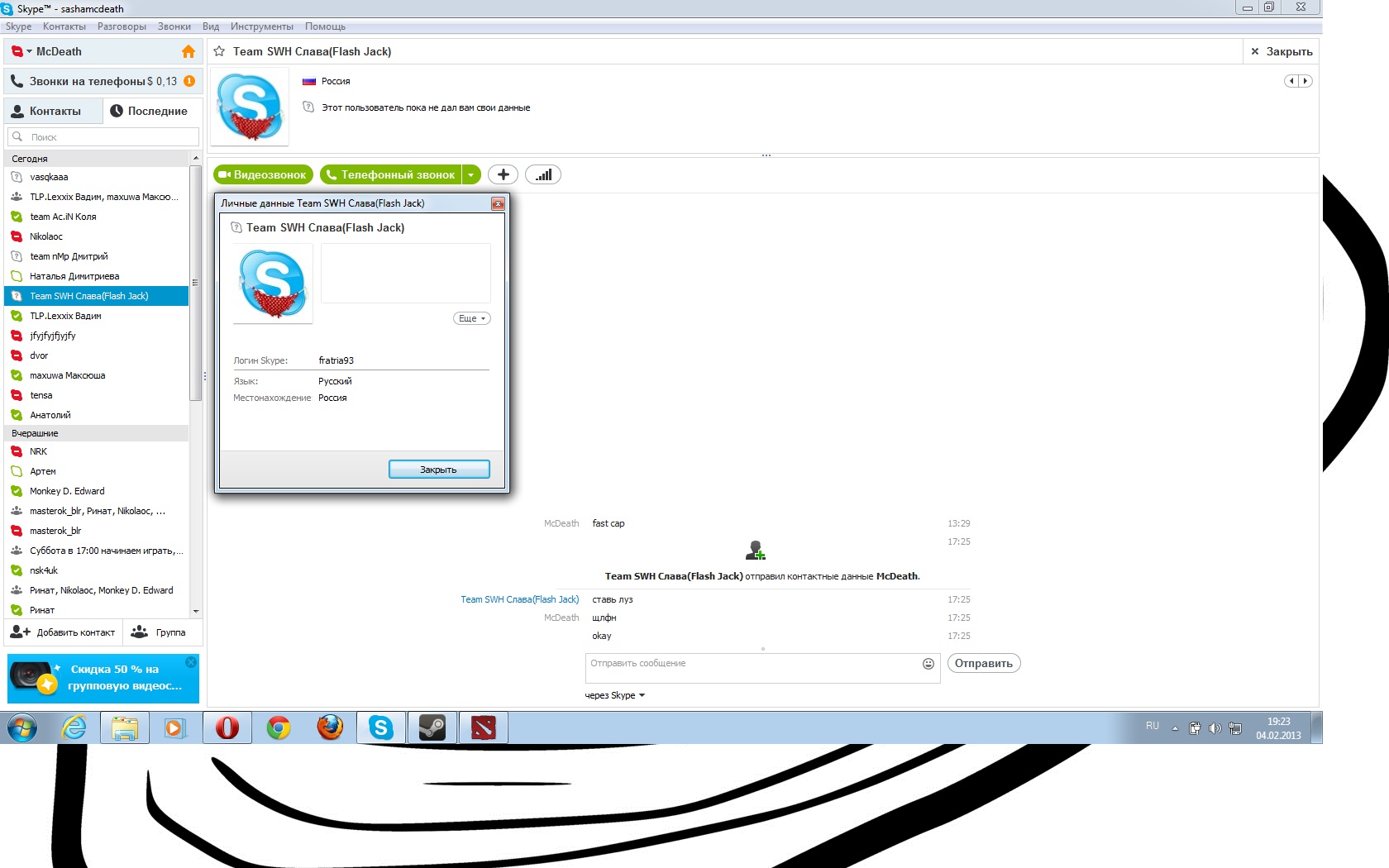Select contact vasqkaaa

point(97,177)
